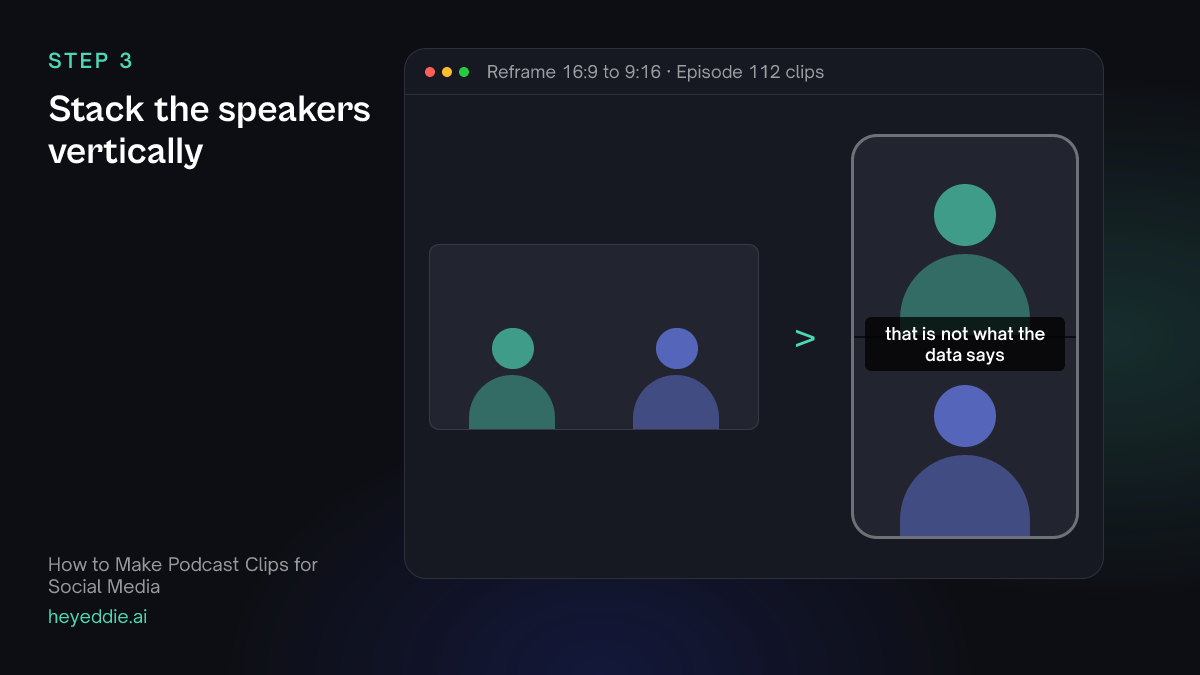Click the heading "Stack the speakers vertically"
1200x675 pixels.
(210, 130)
